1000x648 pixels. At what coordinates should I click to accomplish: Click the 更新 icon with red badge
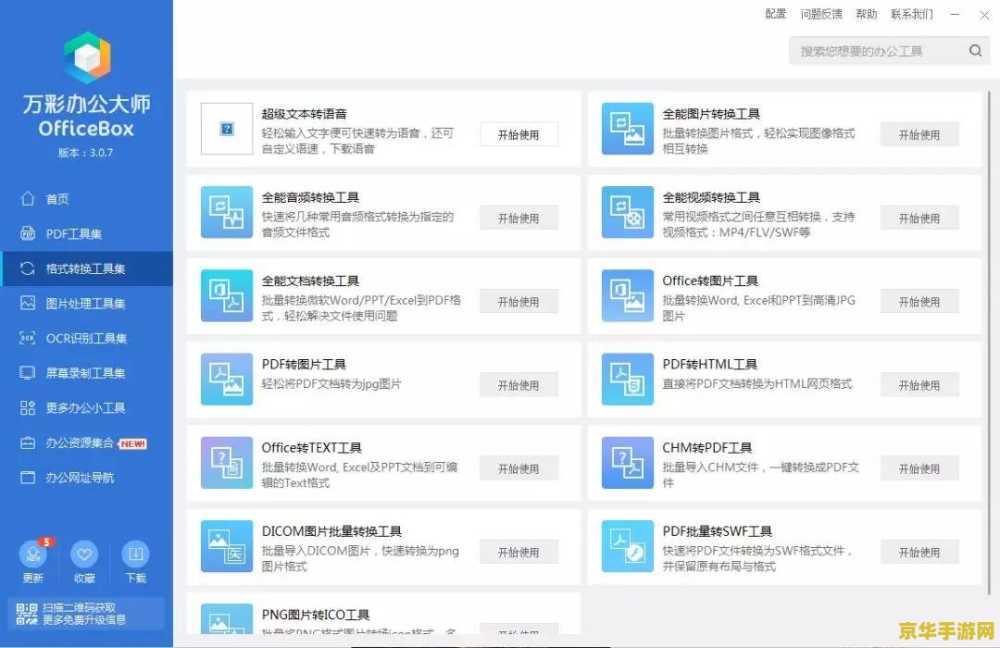33,555
